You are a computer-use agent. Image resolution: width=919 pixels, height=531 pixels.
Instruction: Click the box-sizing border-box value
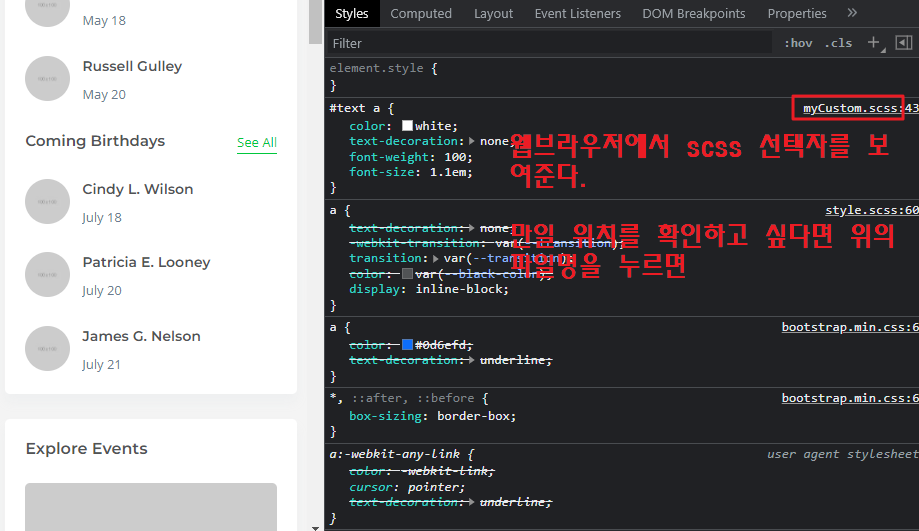[x=474, y=416]
